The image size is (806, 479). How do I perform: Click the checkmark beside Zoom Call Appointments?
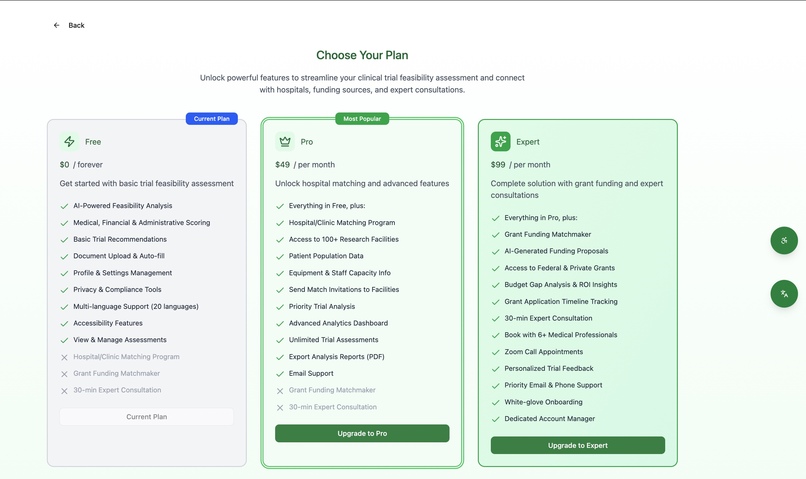coord(496,352)
